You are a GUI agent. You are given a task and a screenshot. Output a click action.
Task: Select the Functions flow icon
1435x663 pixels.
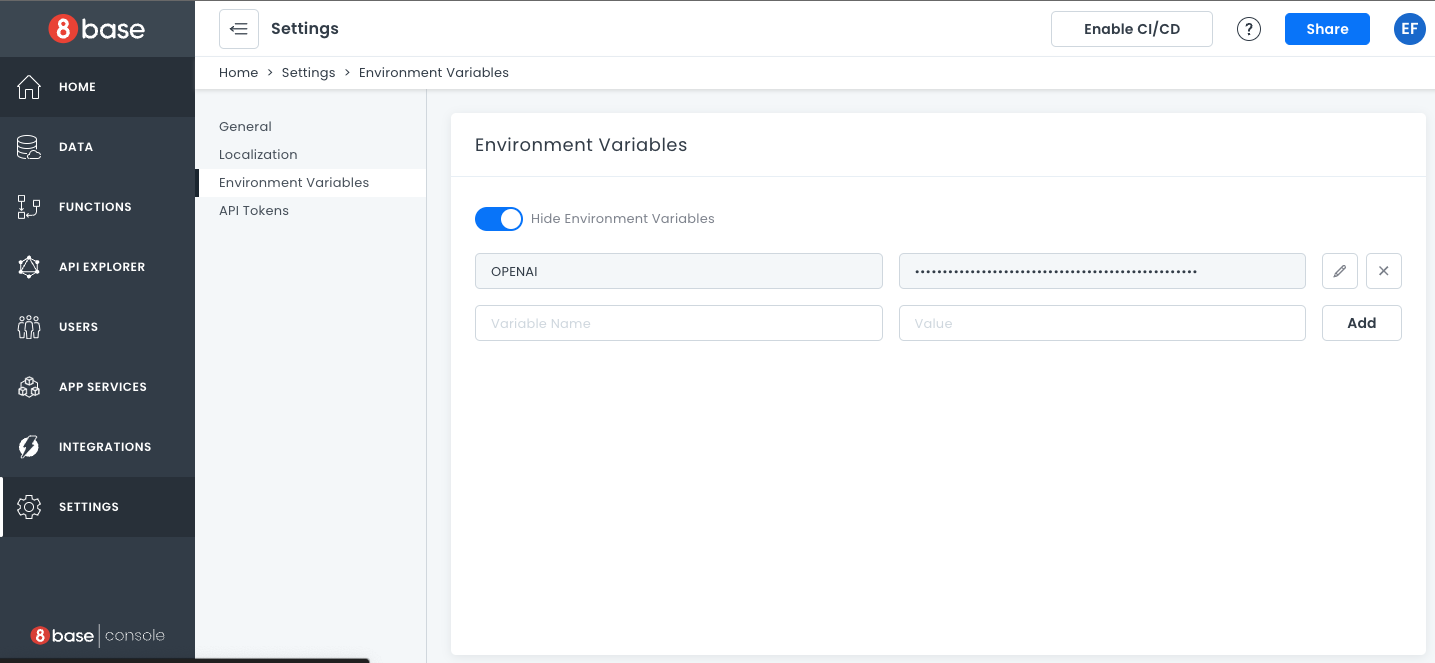point(29,207)
